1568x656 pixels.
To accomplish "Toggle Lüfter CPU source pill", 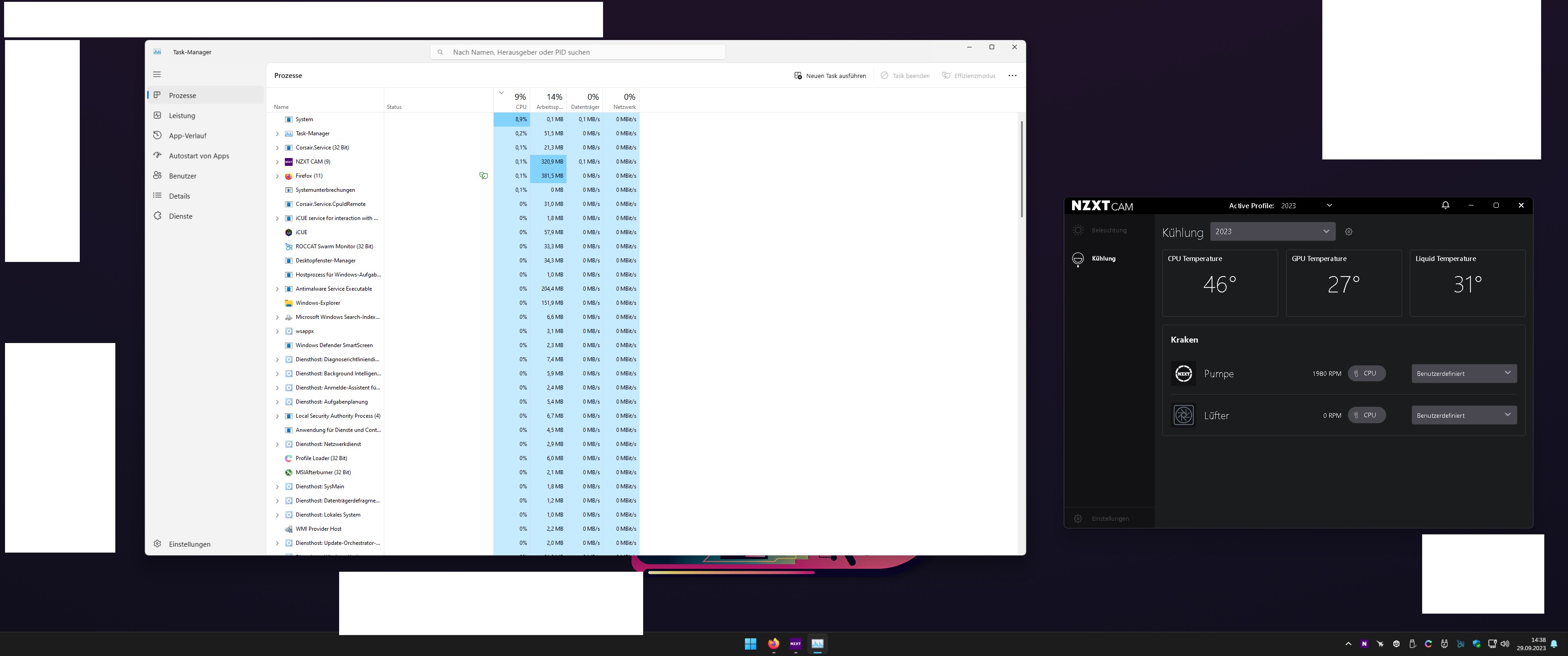I will 1367,415.
